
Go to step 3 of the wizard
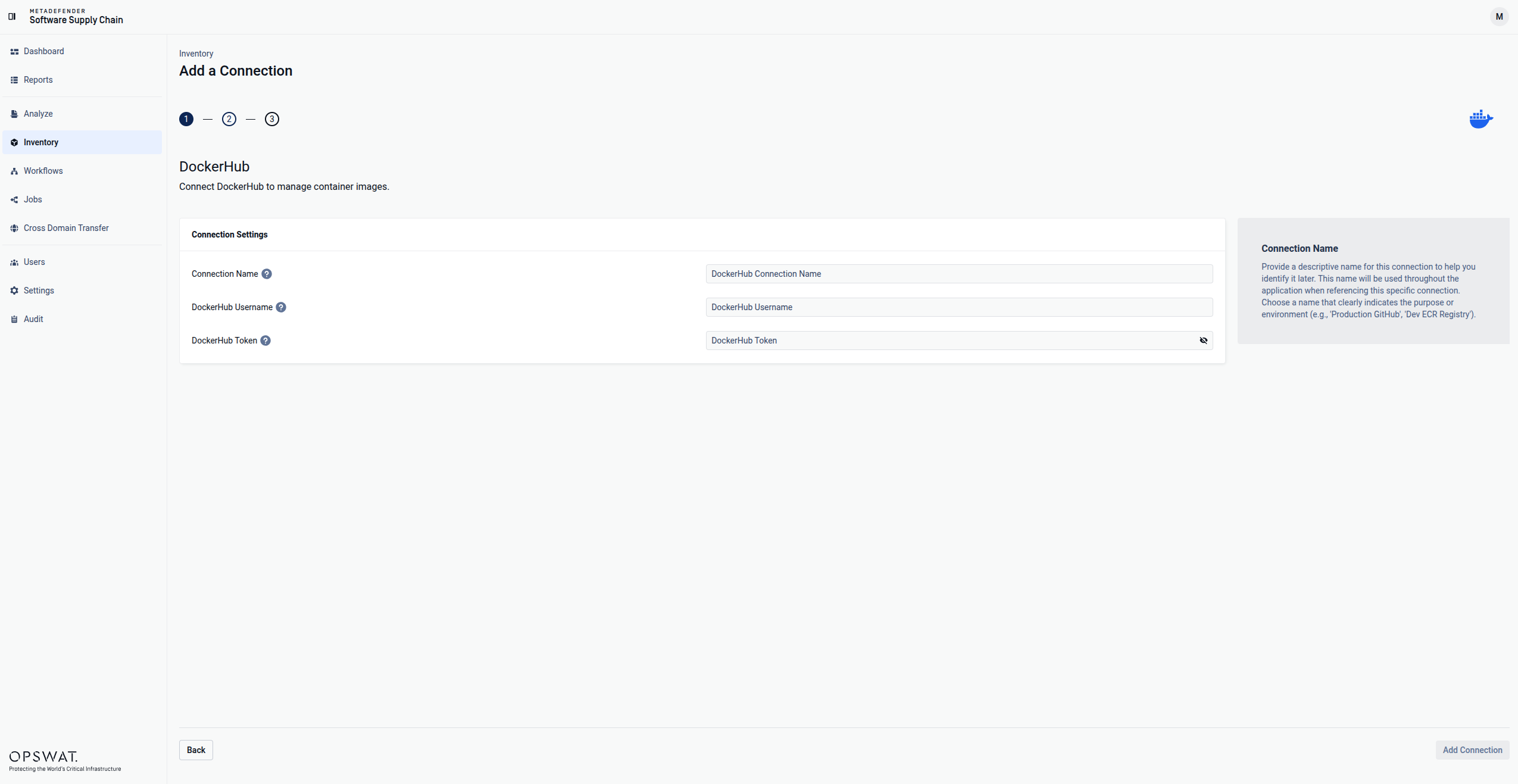point(272,119)
